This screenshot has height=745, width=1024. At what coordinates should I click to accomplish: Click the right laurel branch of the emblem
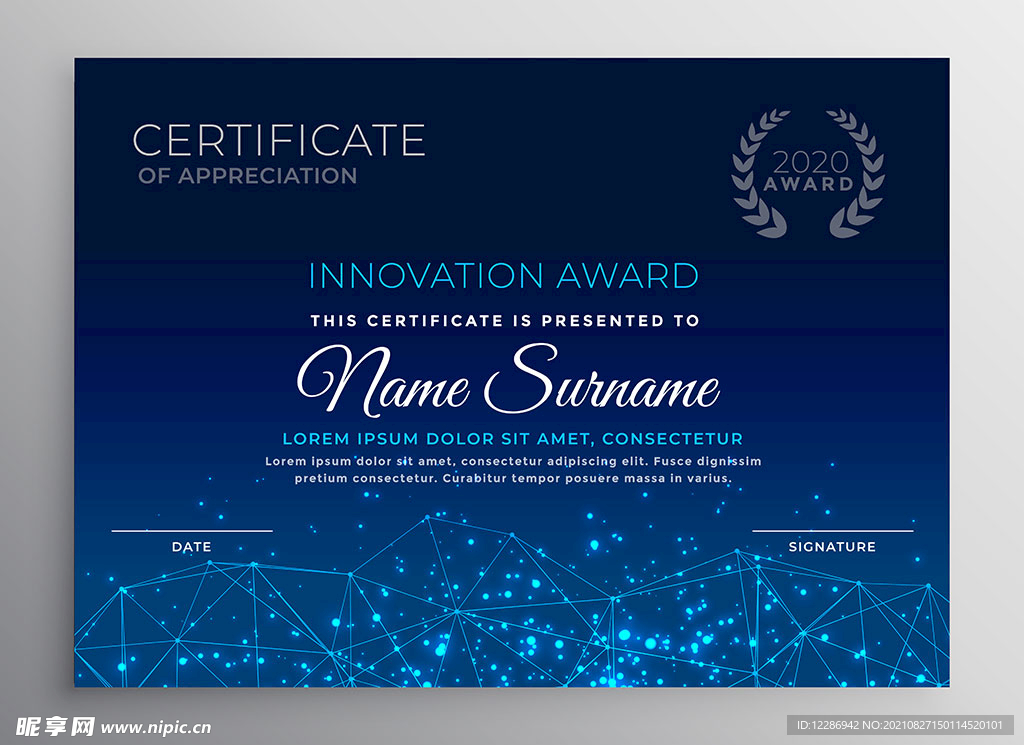click(856, 173)
